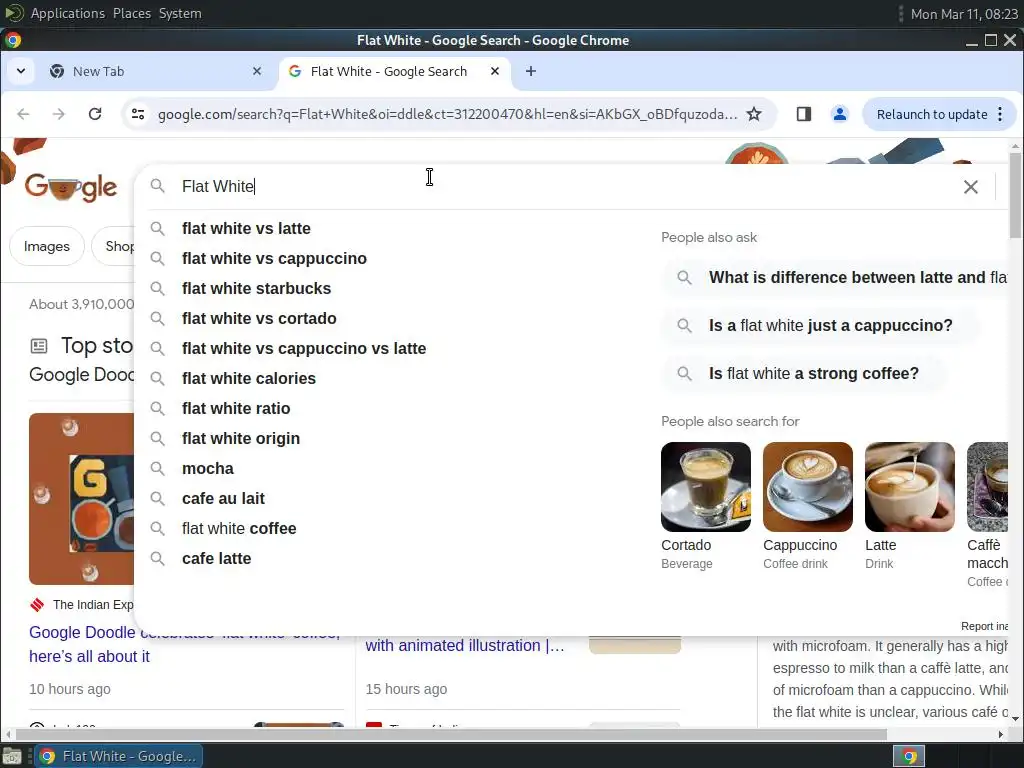Viewport: 1024px width, 768px height.
Task: Click the Relaunch to update button
Action: click(x=932, y=114)
